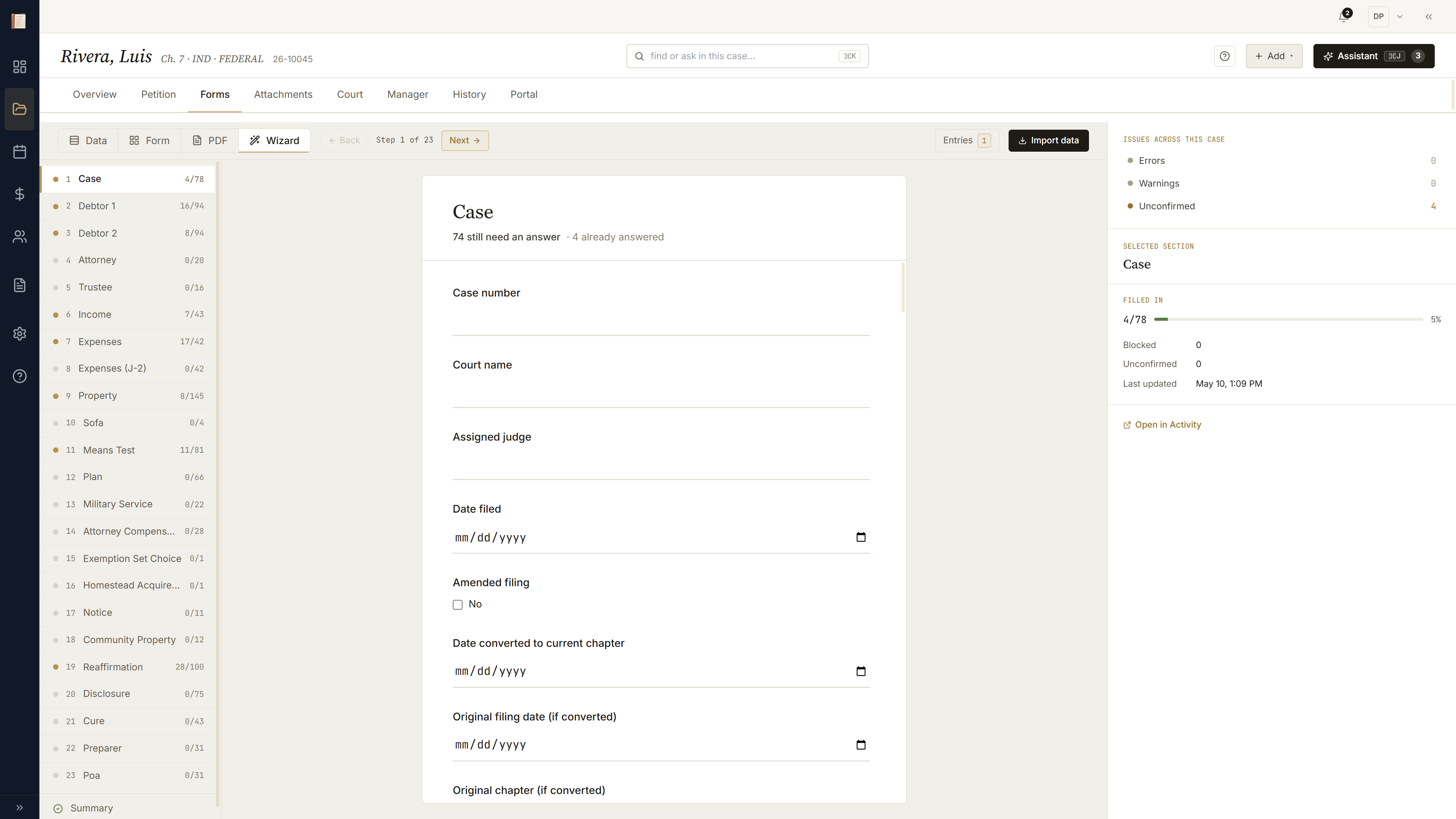Click the app logo icon at top left
1456x819 pixels.
coord(19,21)
